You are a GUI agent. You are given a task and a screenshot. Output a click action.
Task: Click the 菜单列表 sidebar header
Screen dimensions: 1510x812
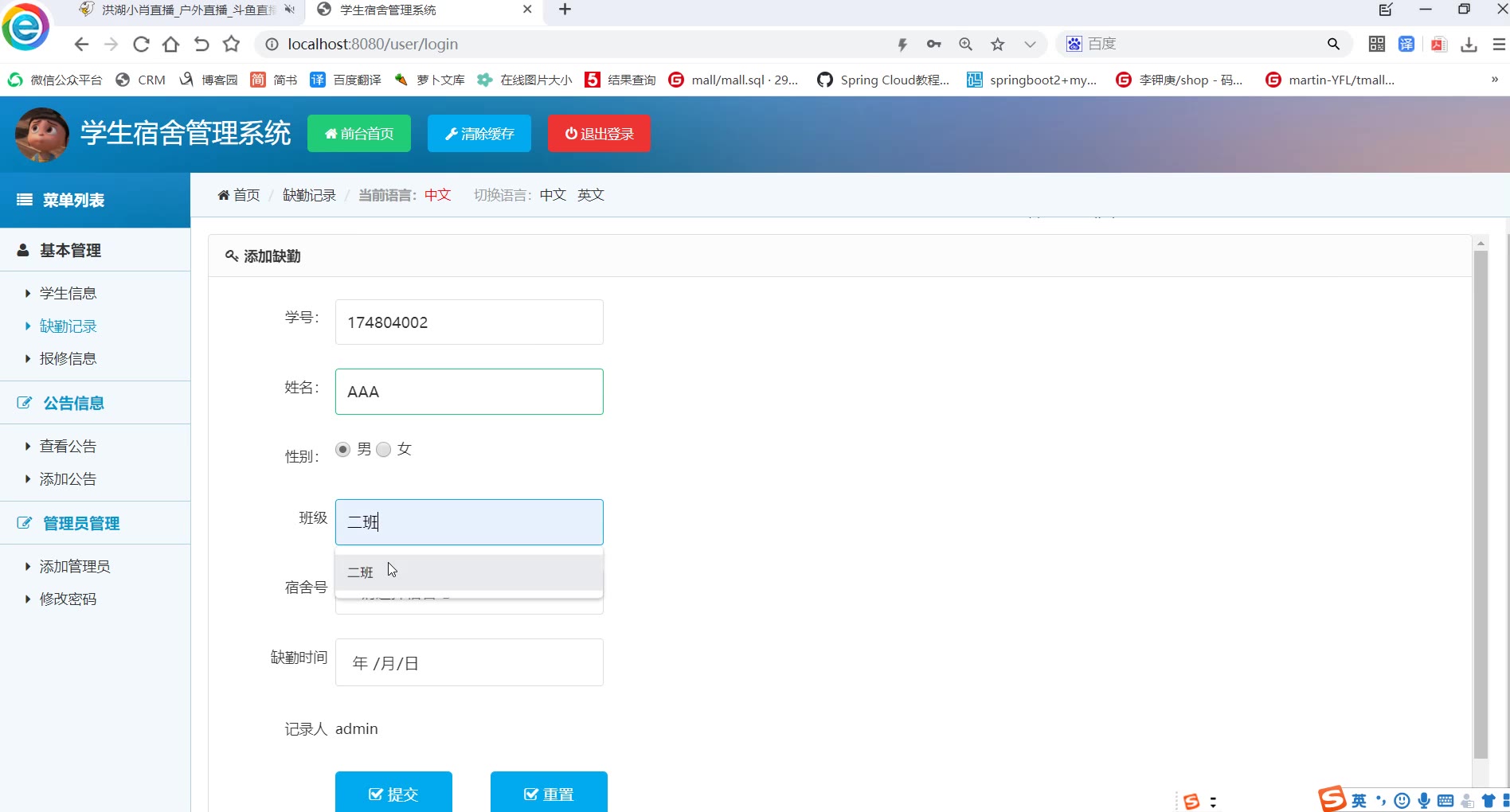coord(95,200)
